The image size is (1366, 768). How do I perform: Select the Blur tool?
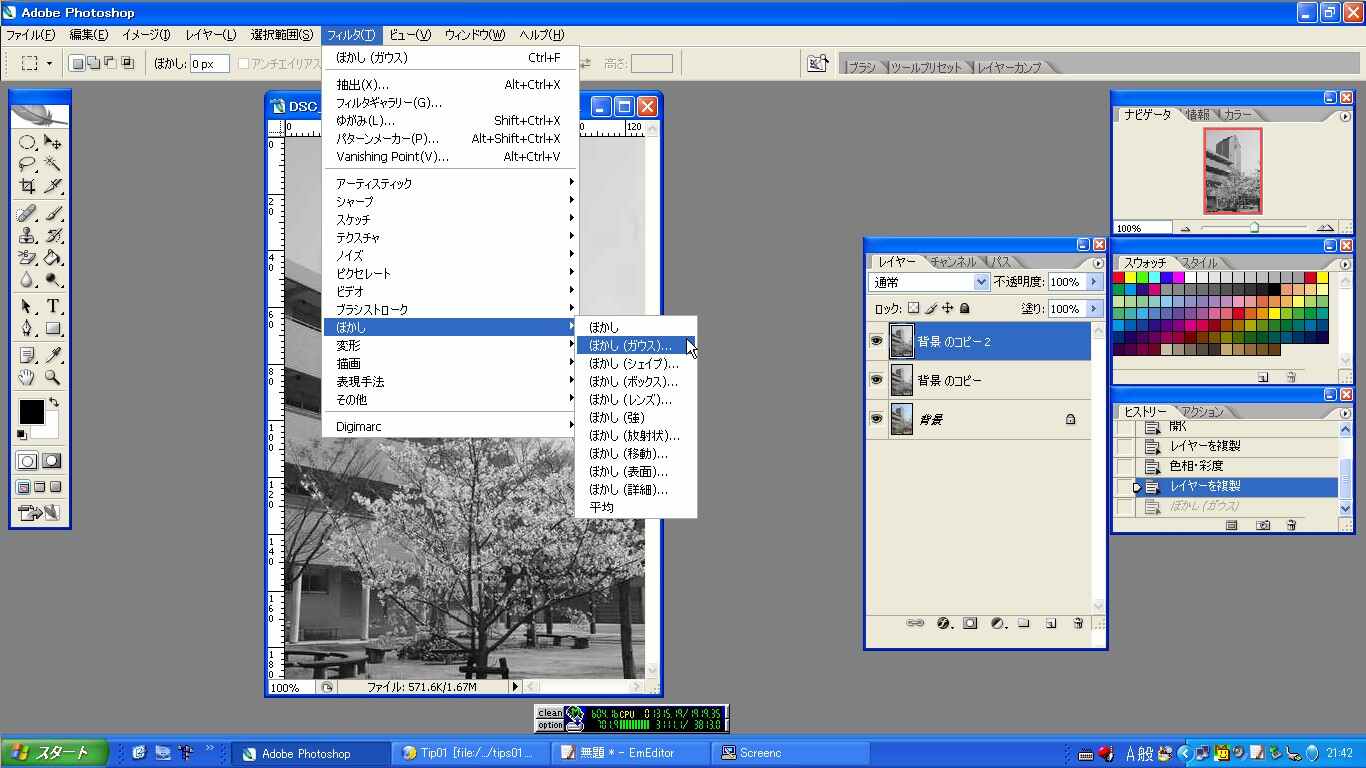point(27,280)
